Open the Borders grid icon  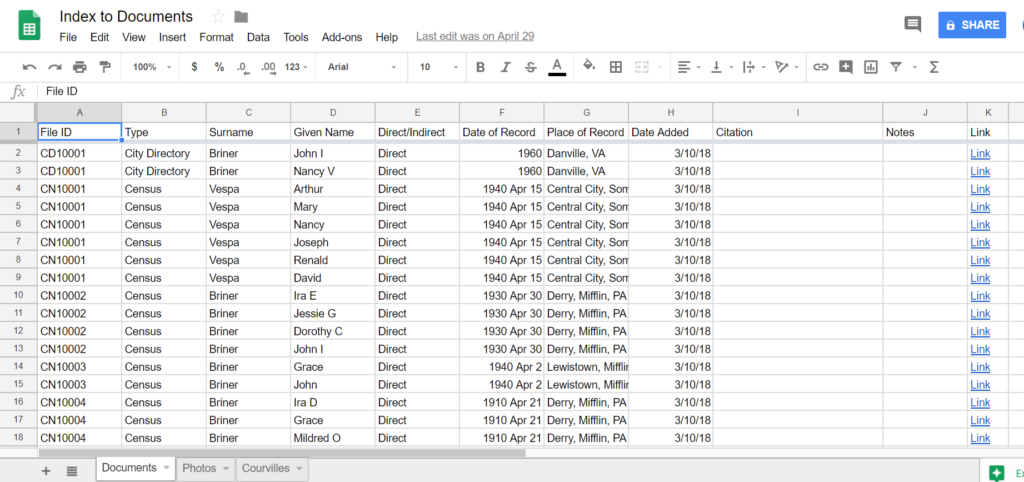click(x=615, y=67)
